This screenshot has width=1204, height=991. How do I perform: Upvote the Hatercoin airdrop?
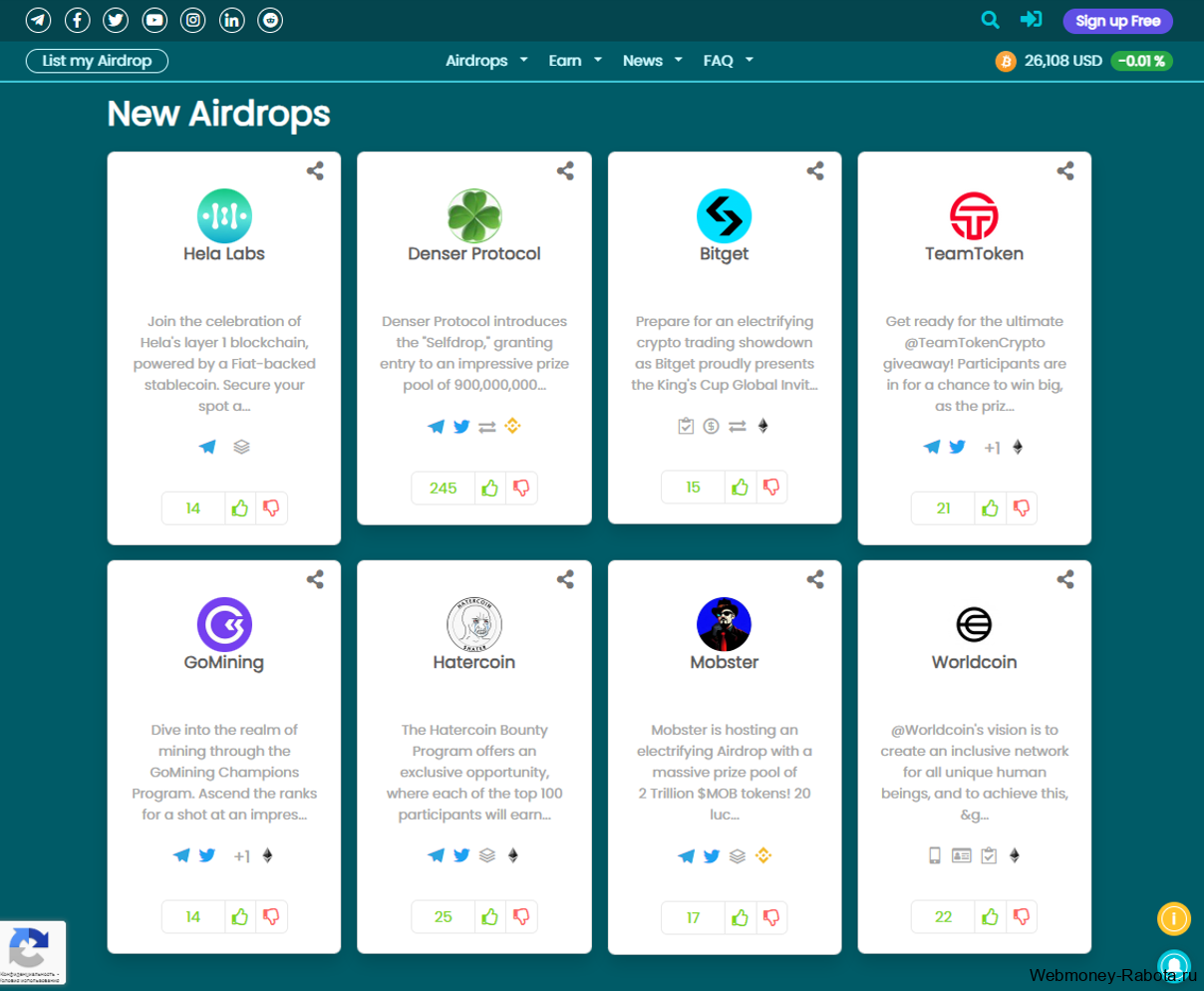[490, 917]
